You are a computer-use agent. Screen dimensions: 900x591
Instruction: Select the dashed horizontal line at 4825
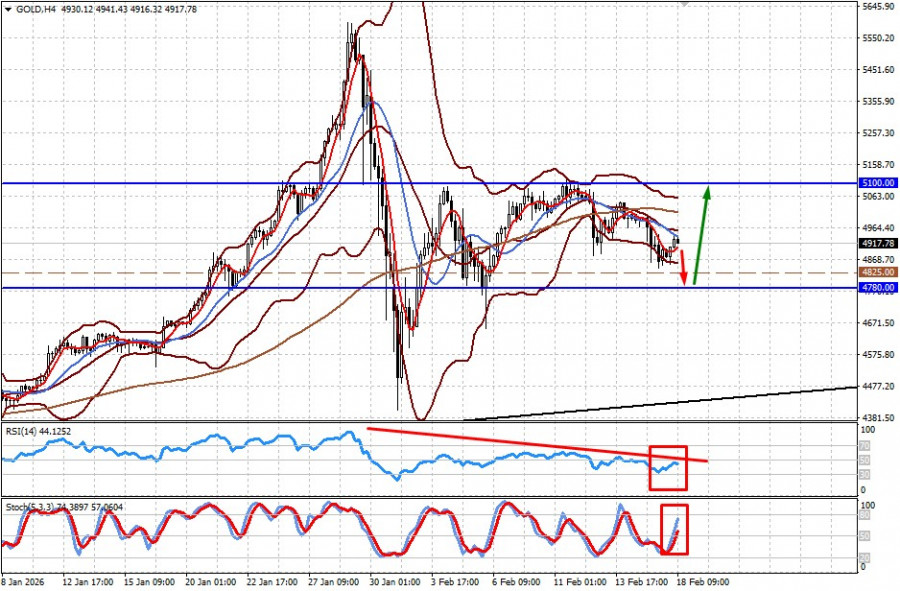(300, 272)
